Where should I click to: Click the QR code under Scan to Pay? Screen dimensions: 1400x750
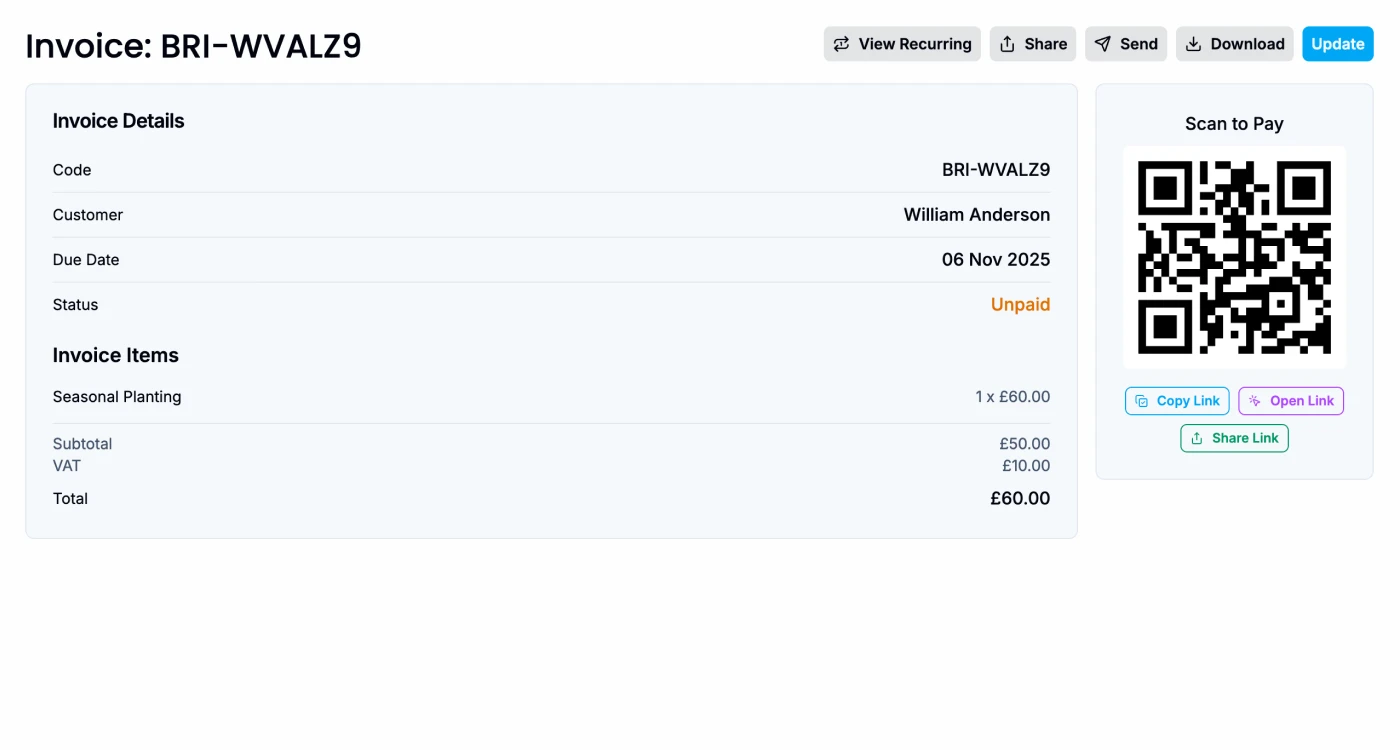click(x=1234, y=257)
